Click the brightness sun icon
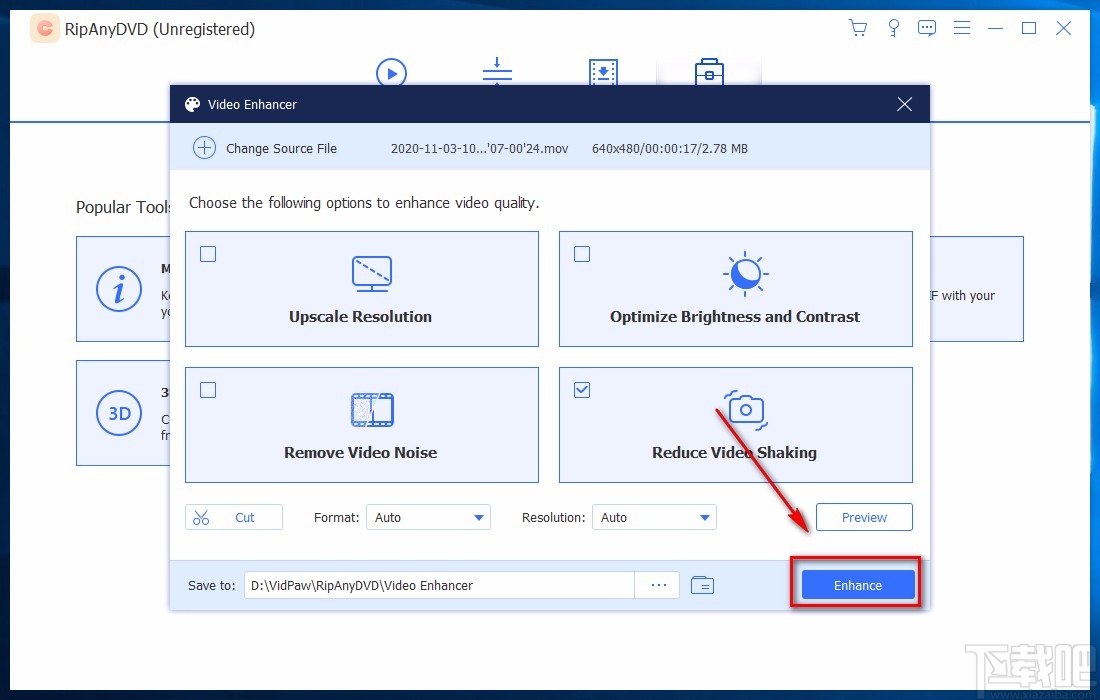 [746, 274]
